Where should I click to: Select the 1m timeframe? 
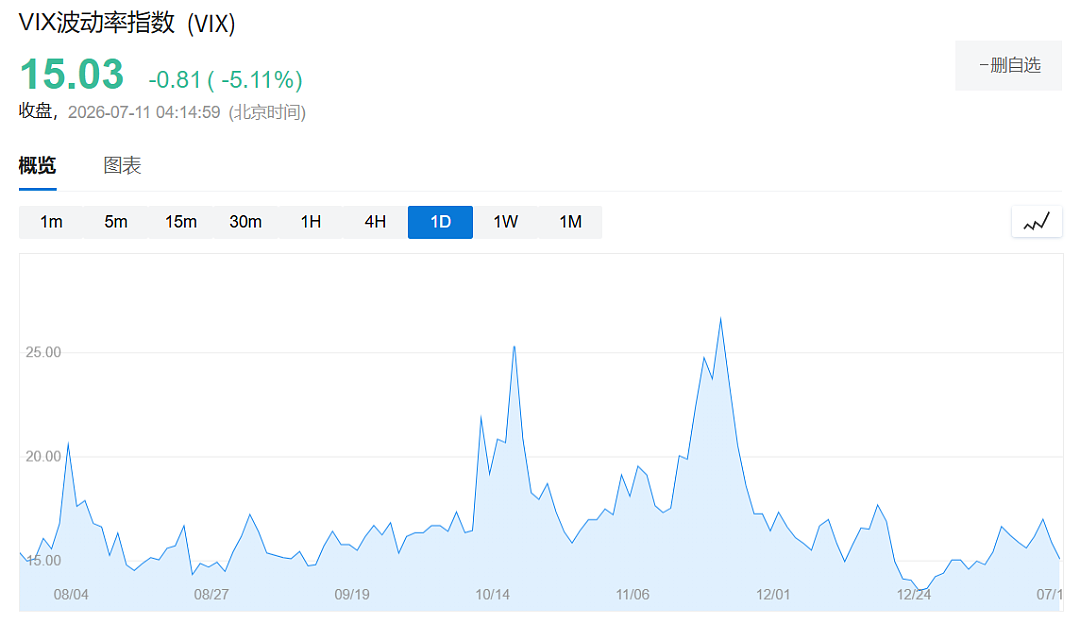[51, 222]
